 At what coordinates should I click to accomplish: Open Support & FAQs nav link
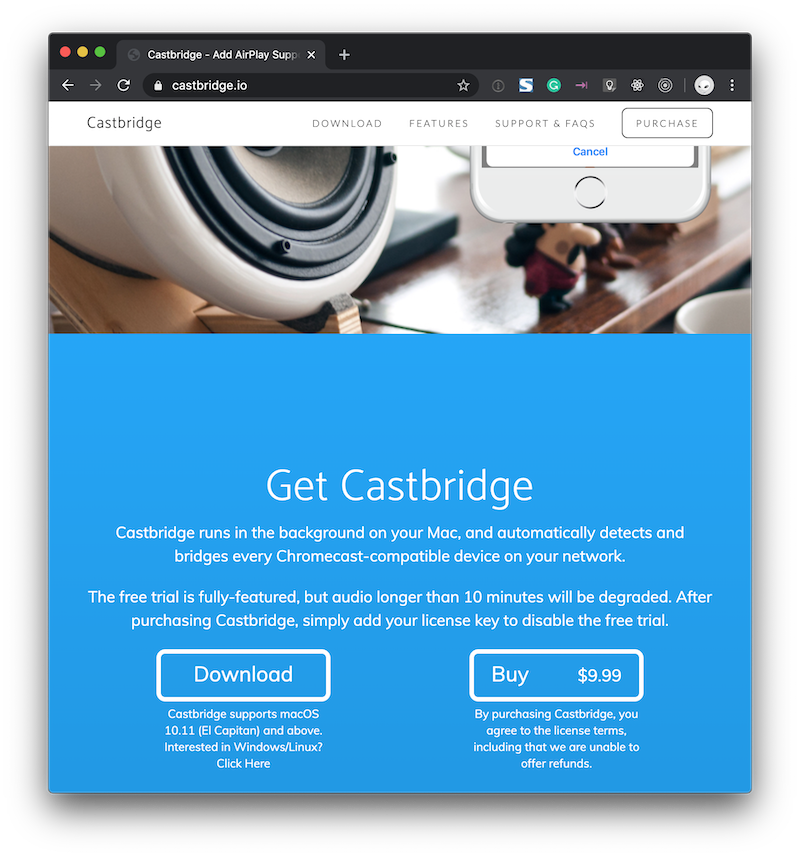(x=545, y=124)
